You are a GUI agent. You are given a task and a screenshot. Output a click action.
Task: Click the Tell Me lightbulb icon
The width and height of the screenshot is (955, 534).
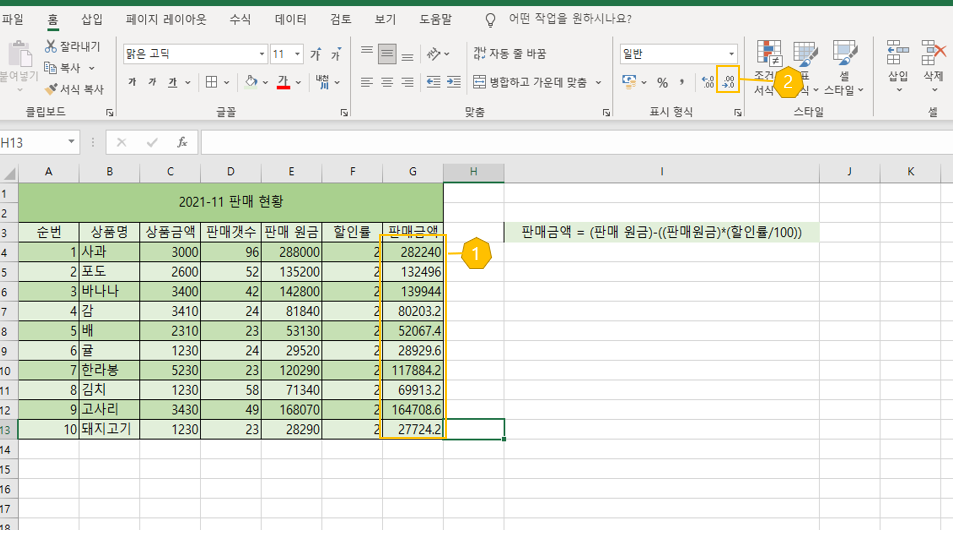click(x=490, y=20)
